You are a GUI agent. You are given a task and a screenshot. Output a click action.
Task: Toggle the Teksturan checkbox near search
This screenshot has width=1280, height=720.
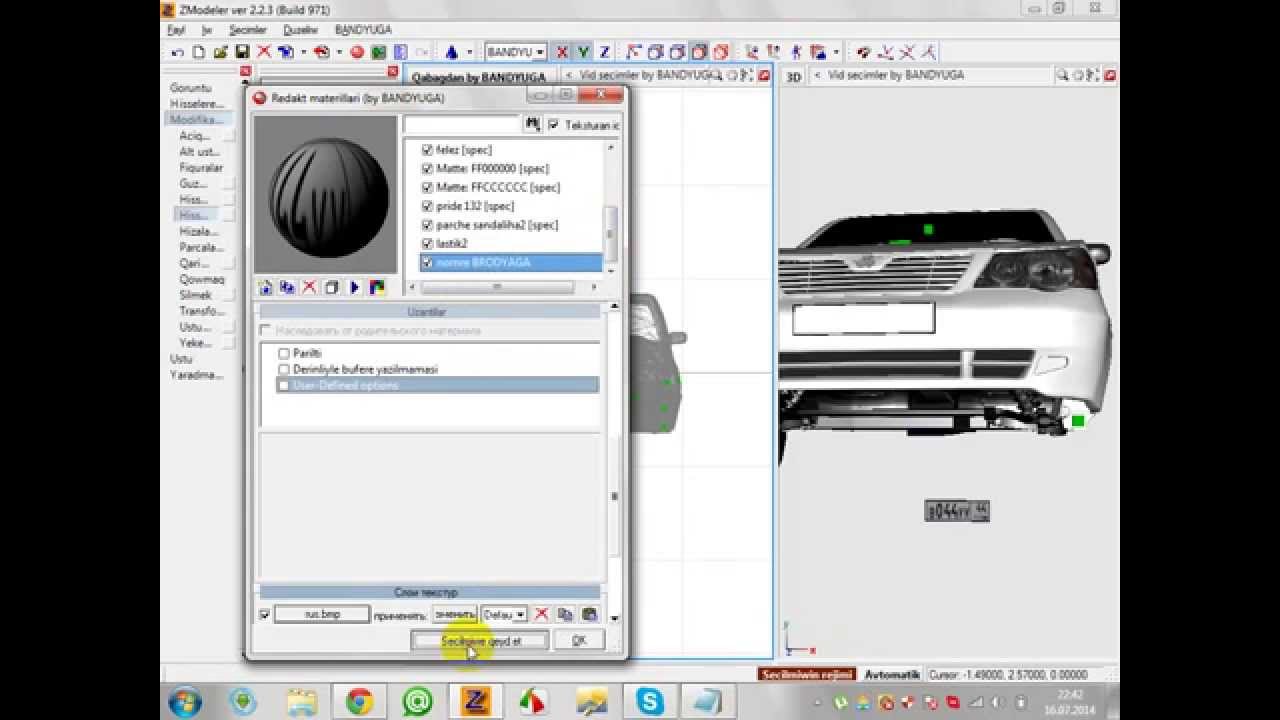point(554,125)
